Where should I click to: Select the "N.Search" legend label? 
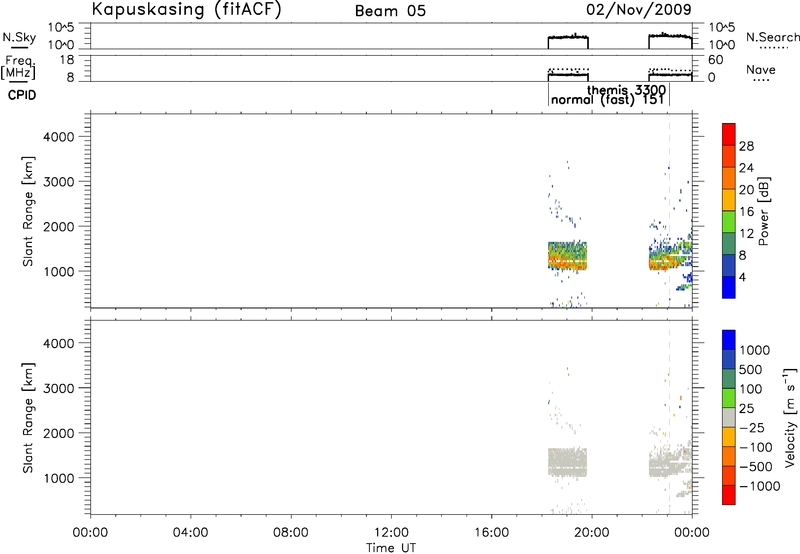772,37
